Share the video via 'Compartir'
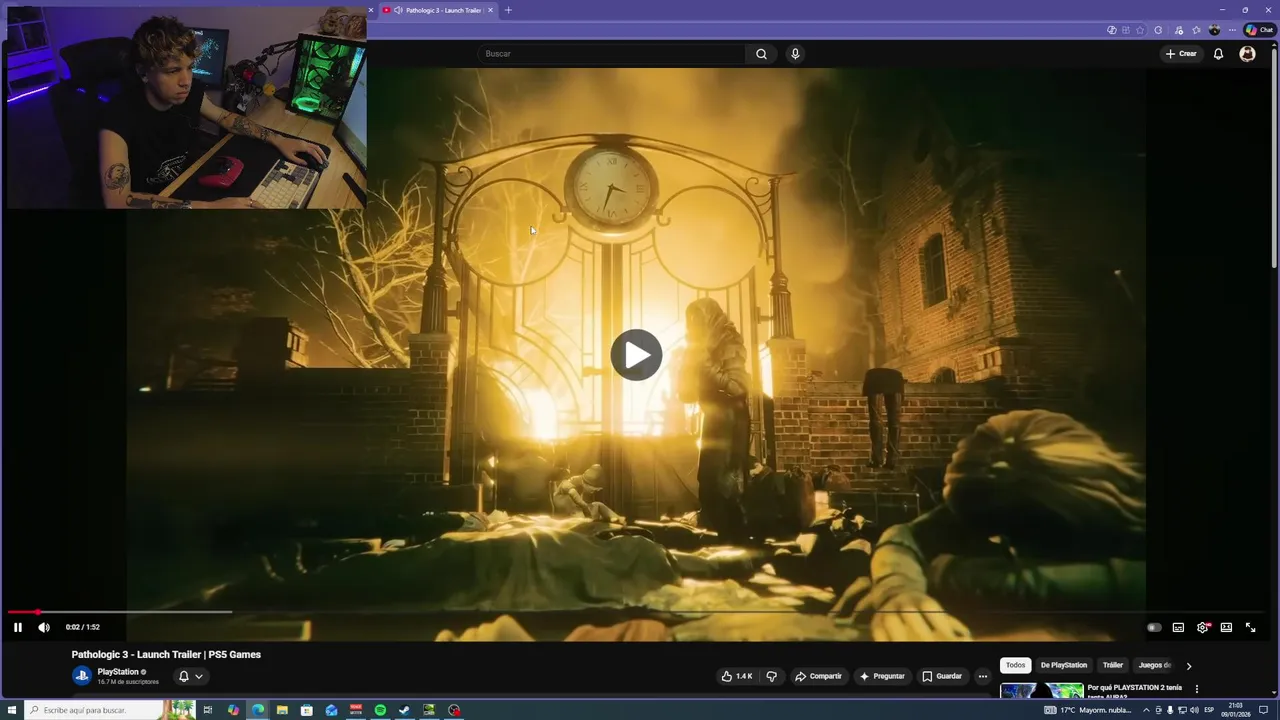 tap(818, 676)
